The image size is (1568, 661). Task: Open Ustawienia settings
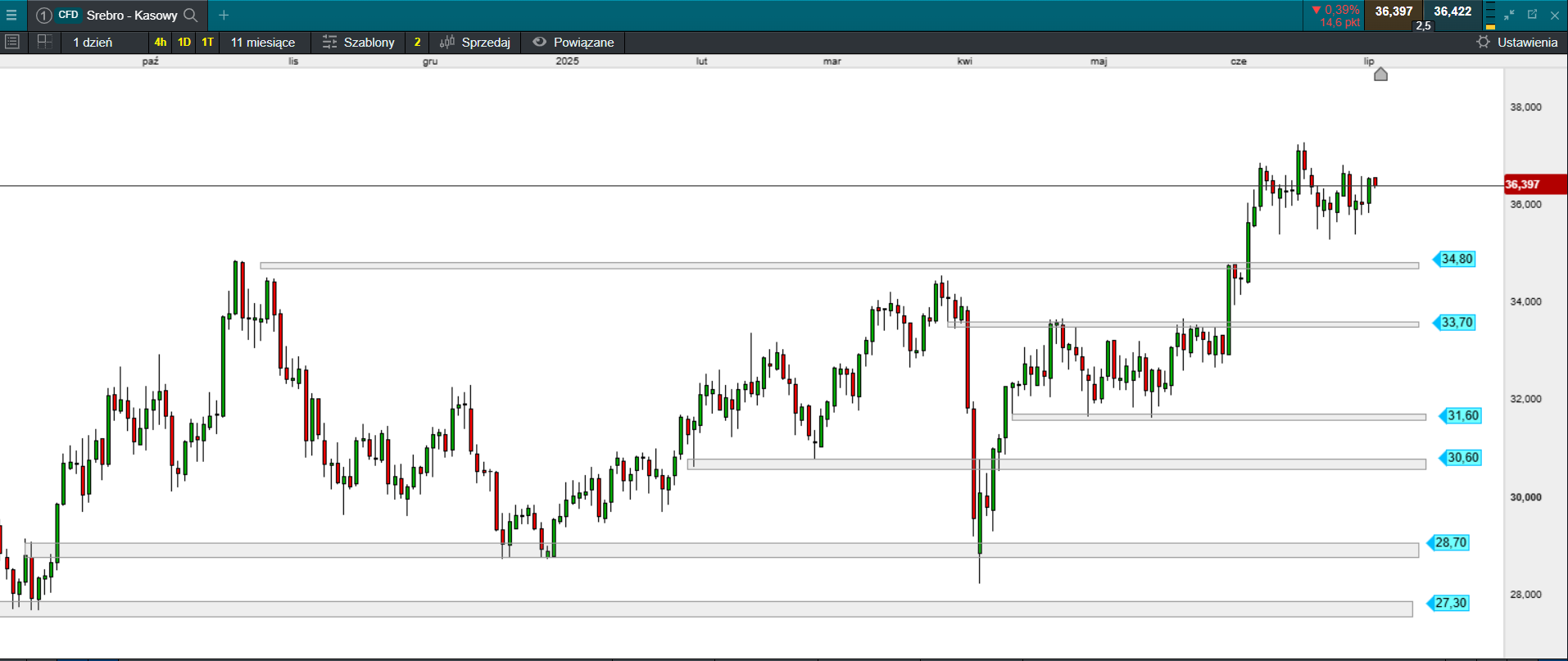click(x=1517, y=43)
